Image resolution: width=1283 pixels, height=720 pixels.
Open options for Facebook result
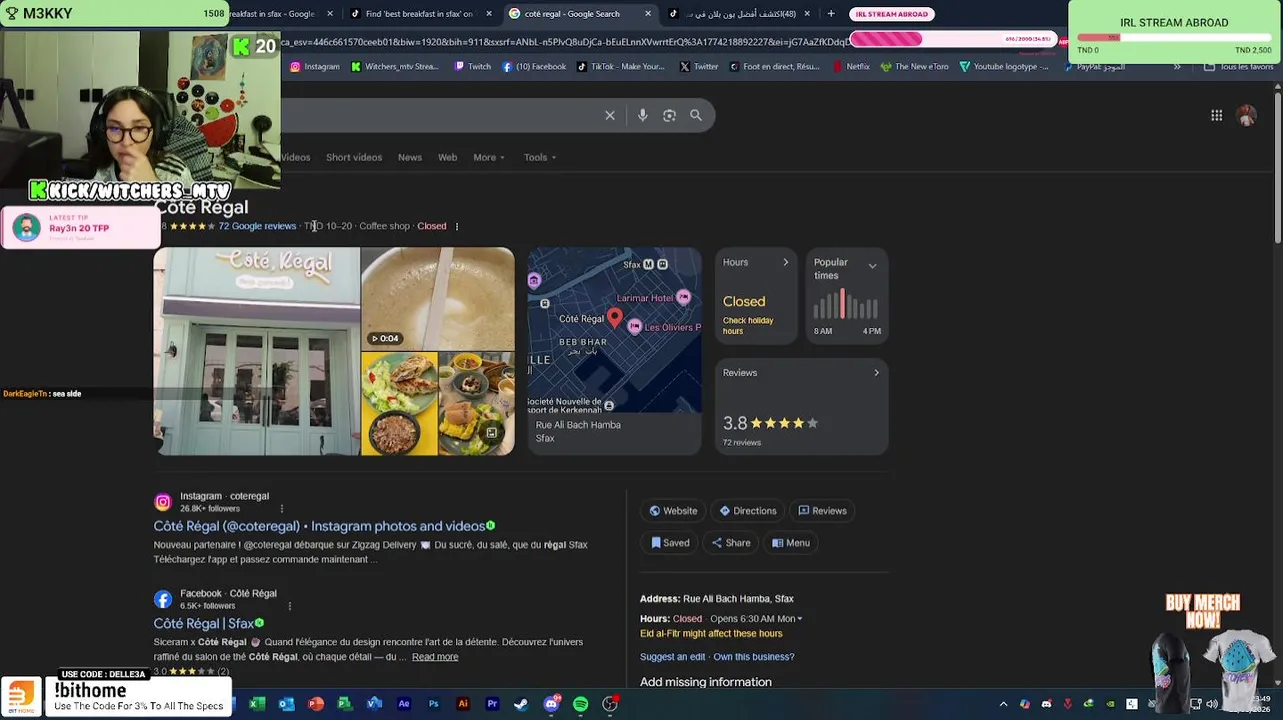pos(290,606)
